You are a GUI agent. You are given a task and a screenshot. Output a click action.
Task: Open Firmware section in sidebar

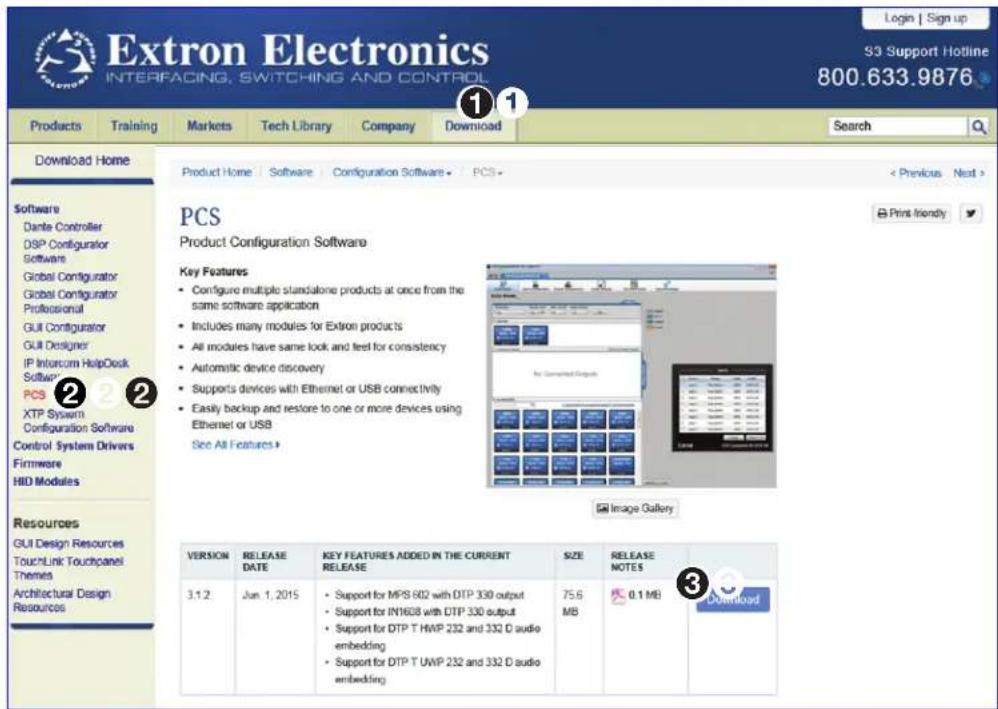click(38, 463)
